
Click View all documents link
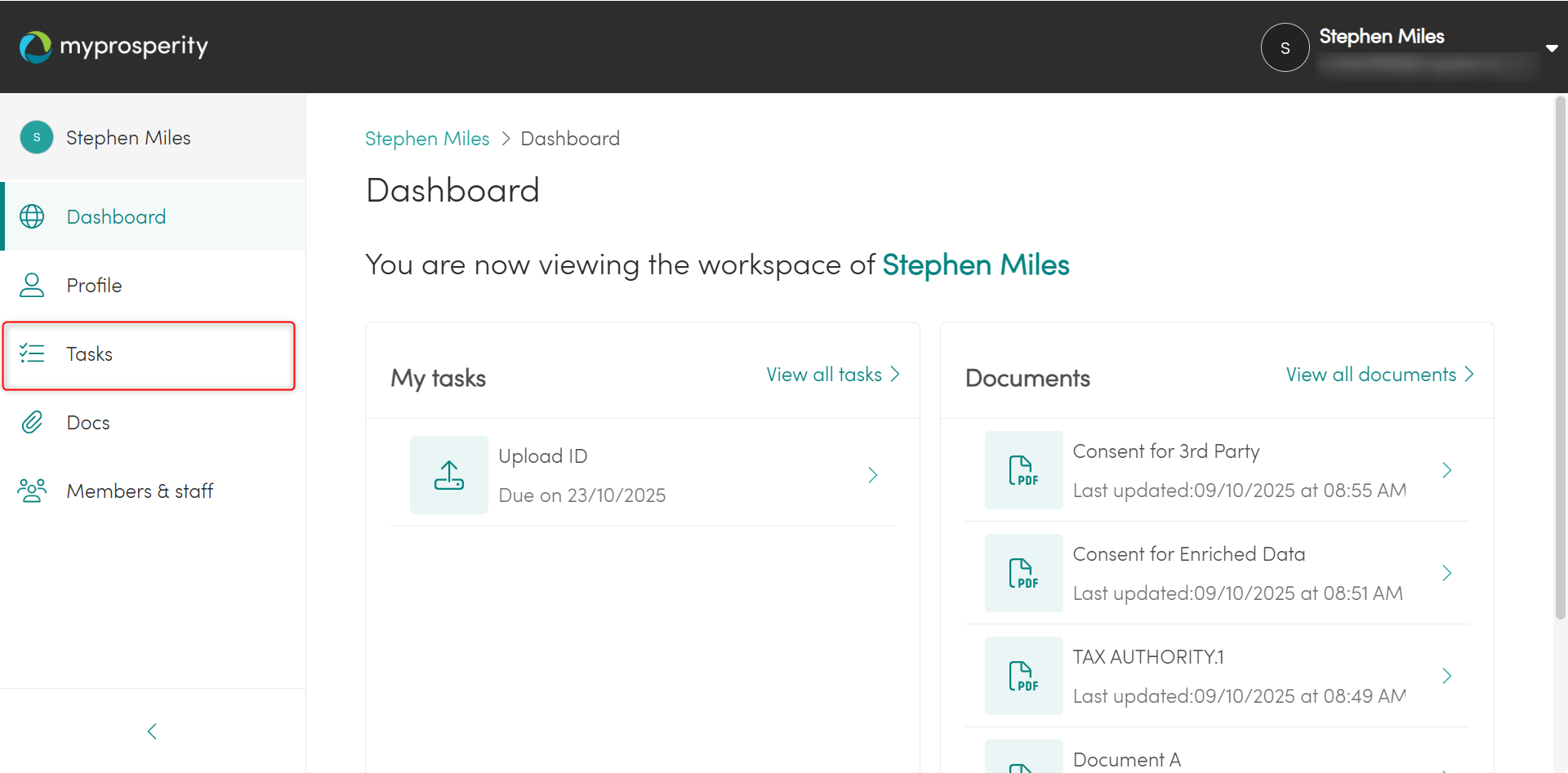[1380, 375]
